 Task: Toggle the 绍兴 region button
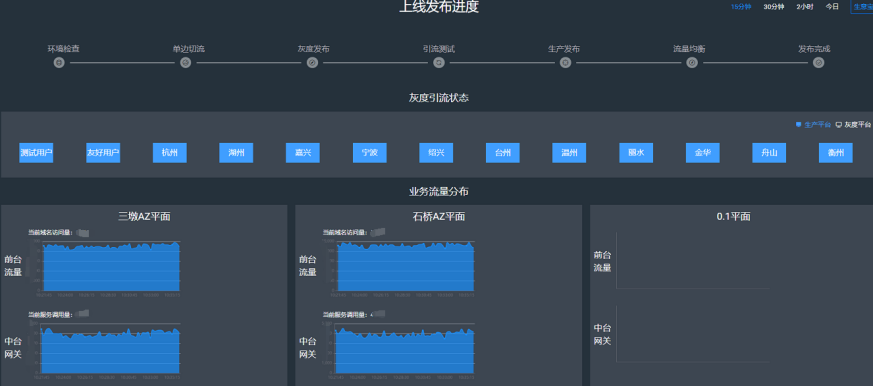(436, 153)
